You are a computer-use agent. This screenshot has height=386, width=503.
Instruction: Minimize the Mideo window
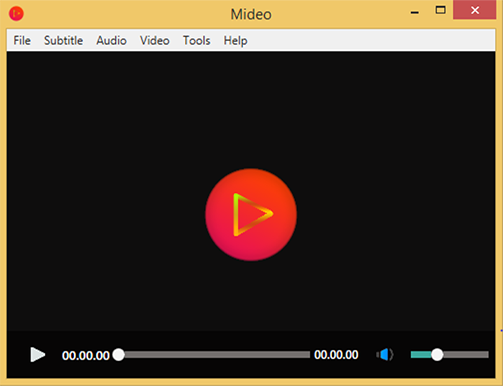point(415,12)
